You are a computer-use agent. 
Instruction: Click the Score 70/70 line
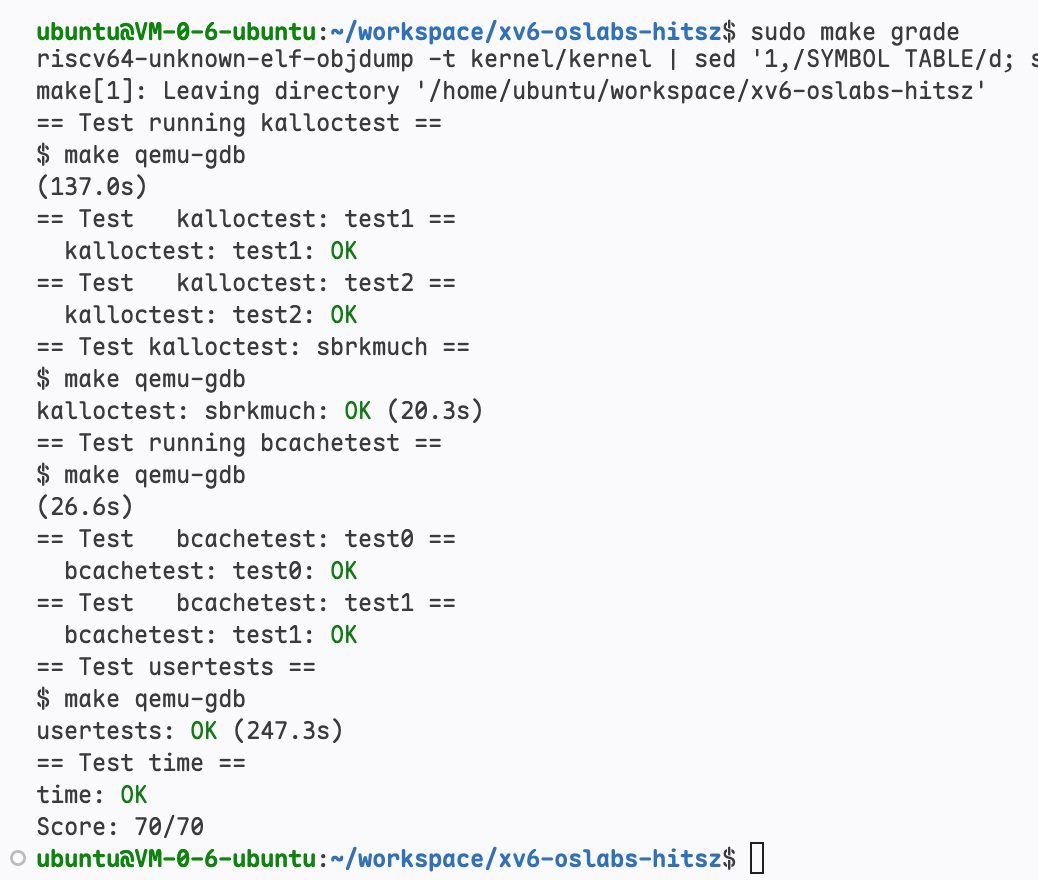tap(120, 826)
